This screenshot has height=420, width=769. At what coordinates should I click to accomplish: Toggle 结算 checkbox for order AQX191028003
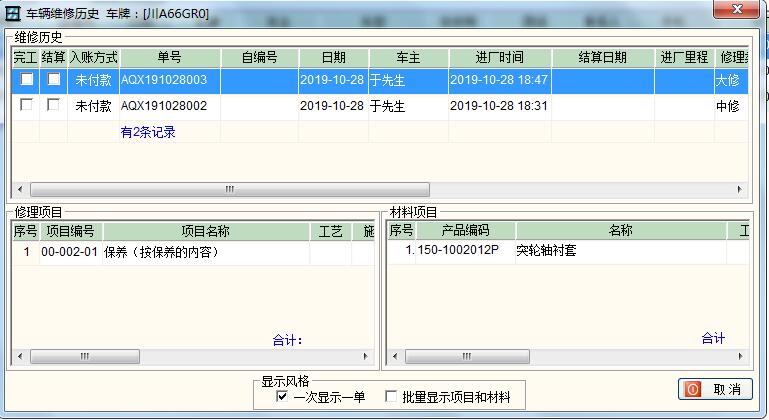pyautogui.click(x=54, y=79)
